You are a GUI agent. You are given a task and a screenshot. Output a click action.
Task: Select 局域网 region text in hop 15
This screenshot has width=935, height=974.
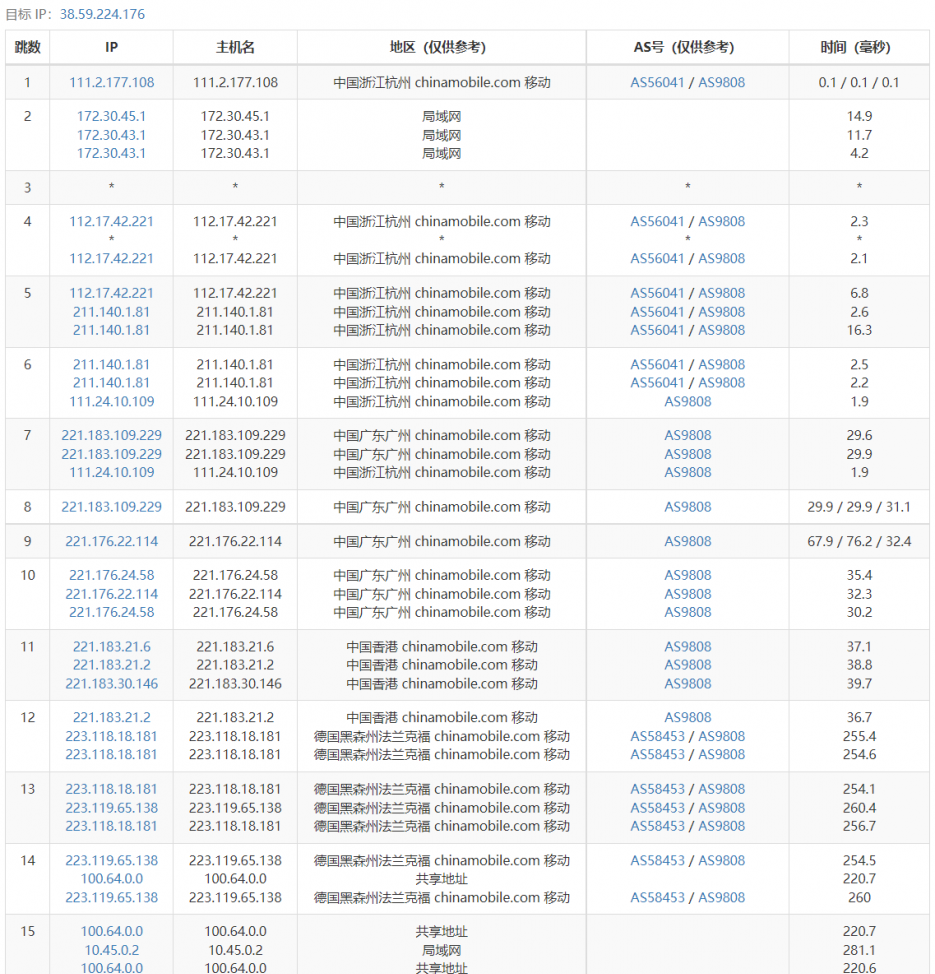[441, 950]
